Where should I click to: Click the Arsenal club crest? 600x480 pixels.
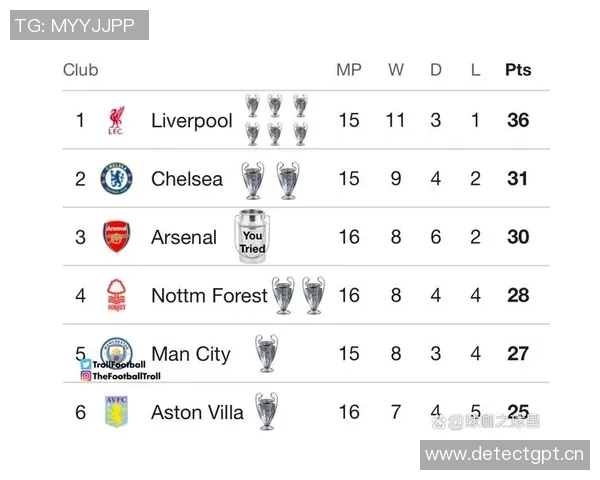coord(116,237)
